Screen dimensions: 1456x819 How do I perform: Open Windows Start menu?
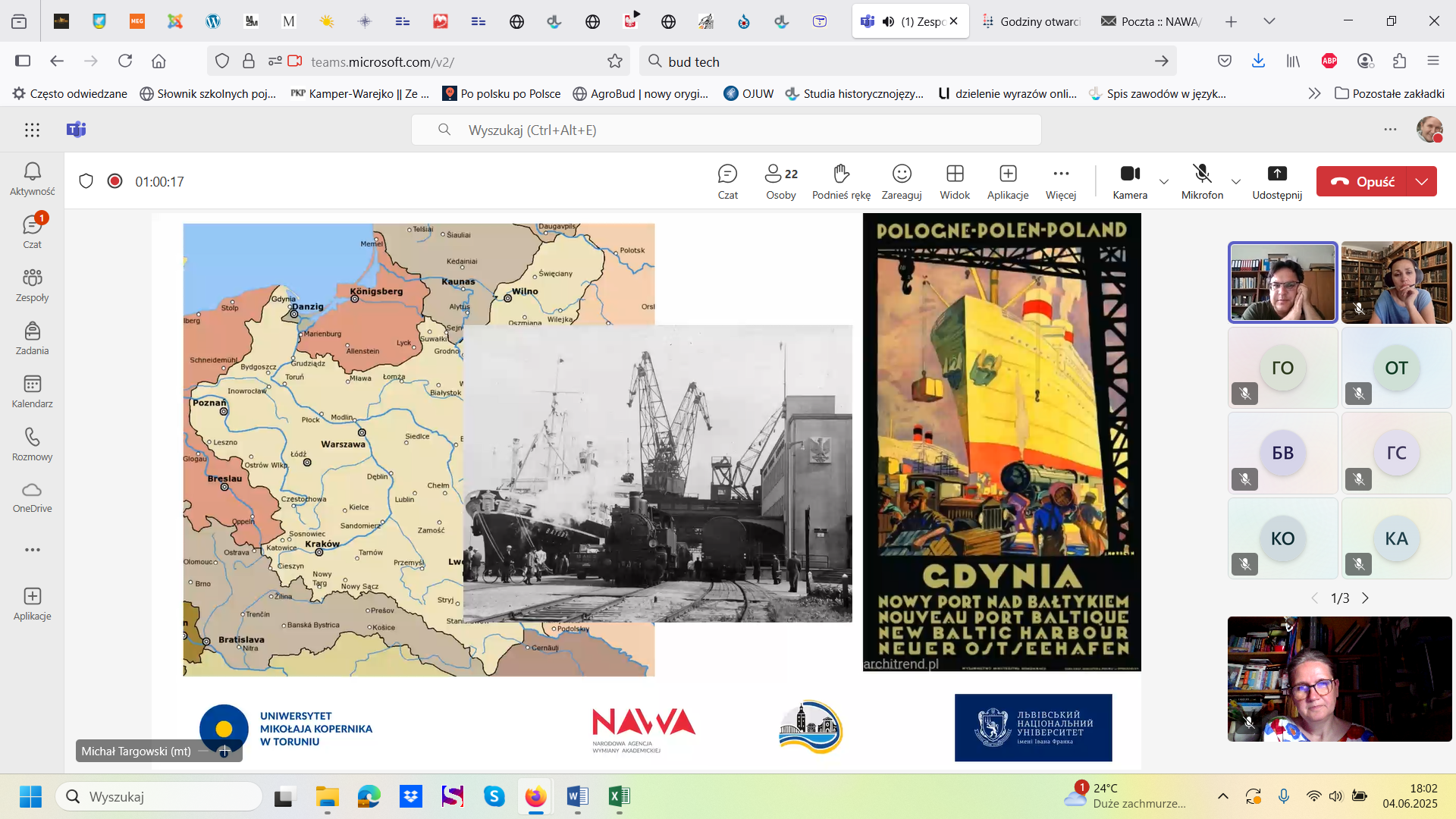[x=30, y=796]
